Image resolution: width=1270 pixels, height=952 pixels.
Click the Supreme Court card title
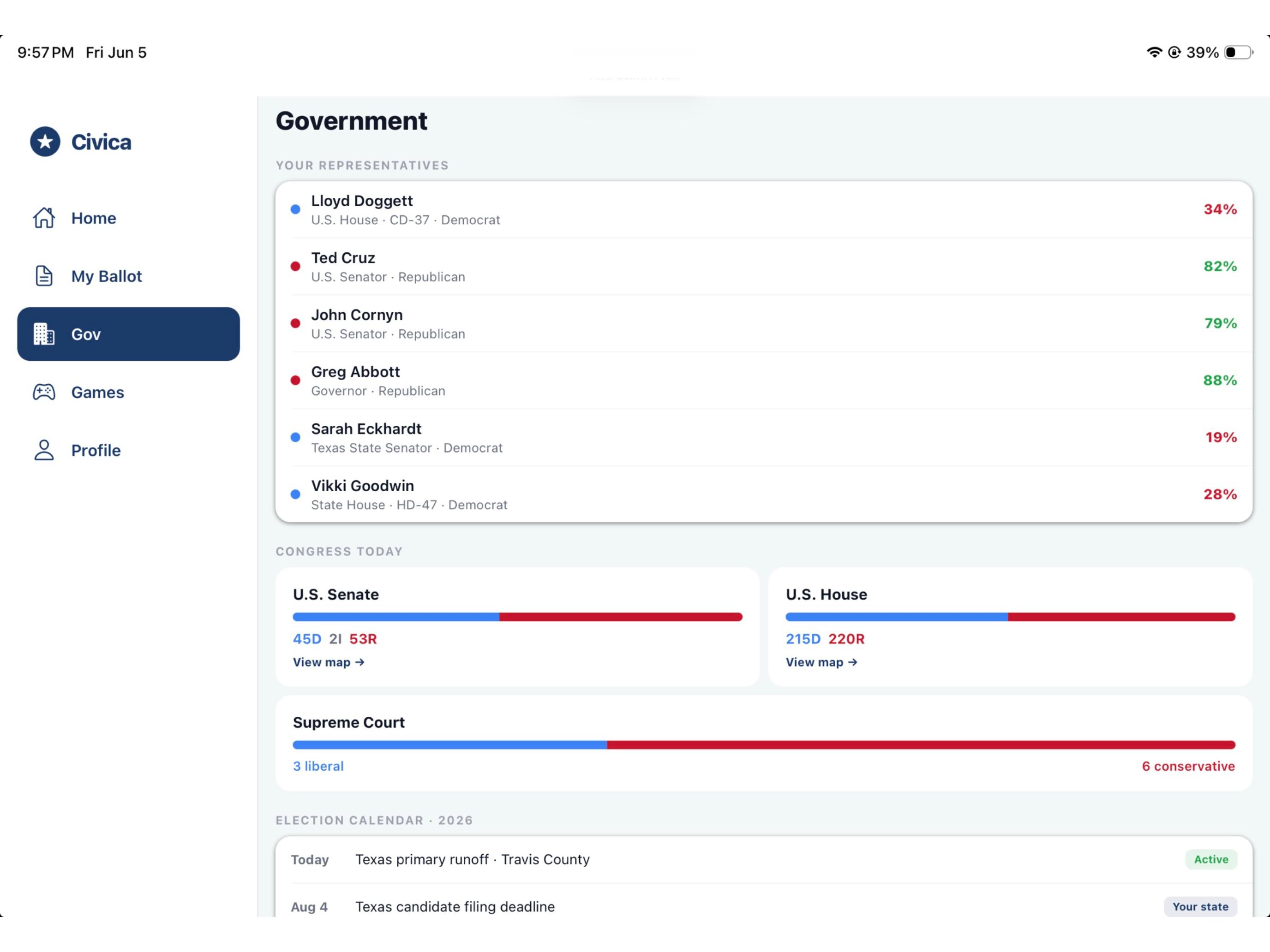(348, 722)
